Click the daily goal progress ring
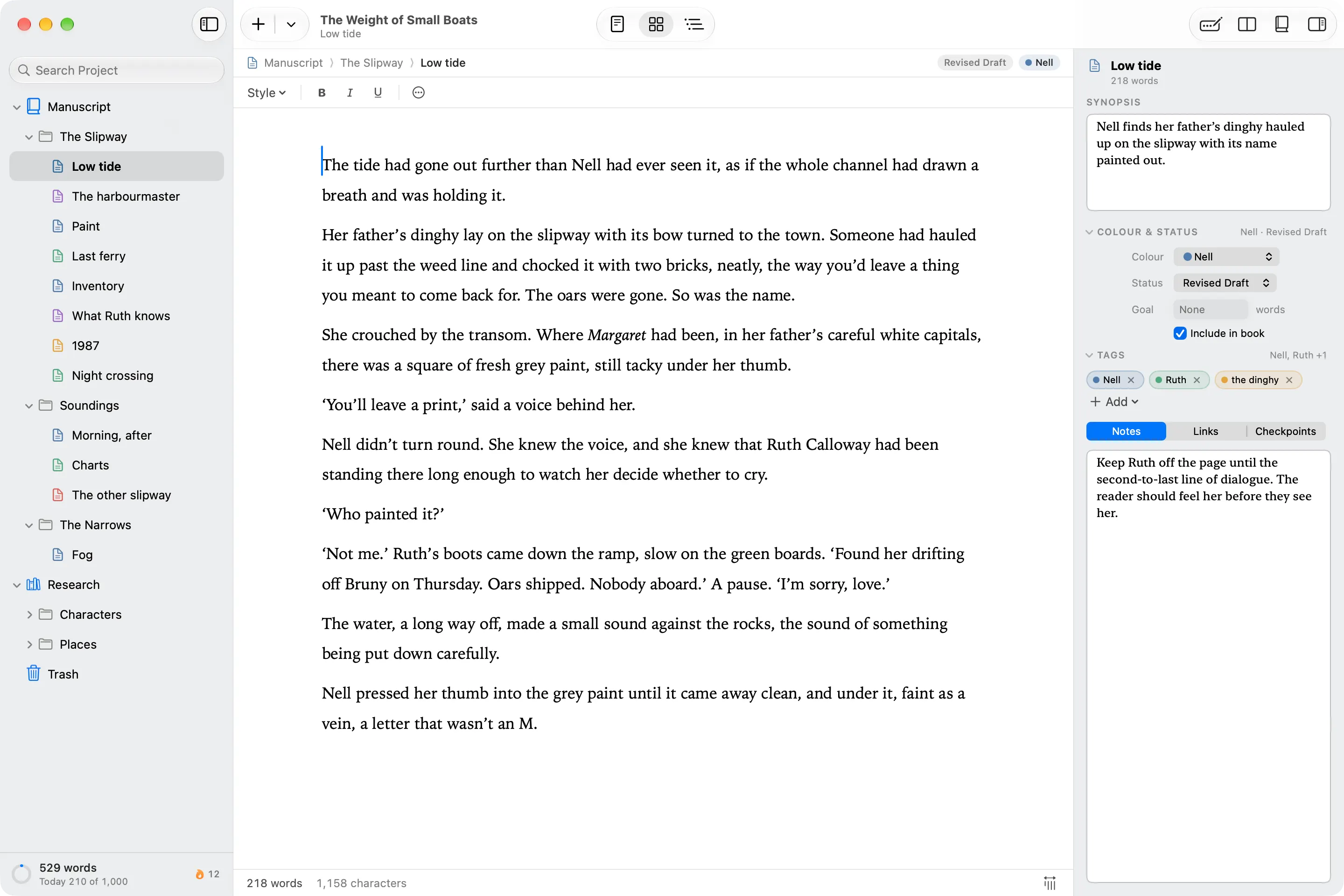The width and height of the screenshot is (1344, 896). coord(22,874)
